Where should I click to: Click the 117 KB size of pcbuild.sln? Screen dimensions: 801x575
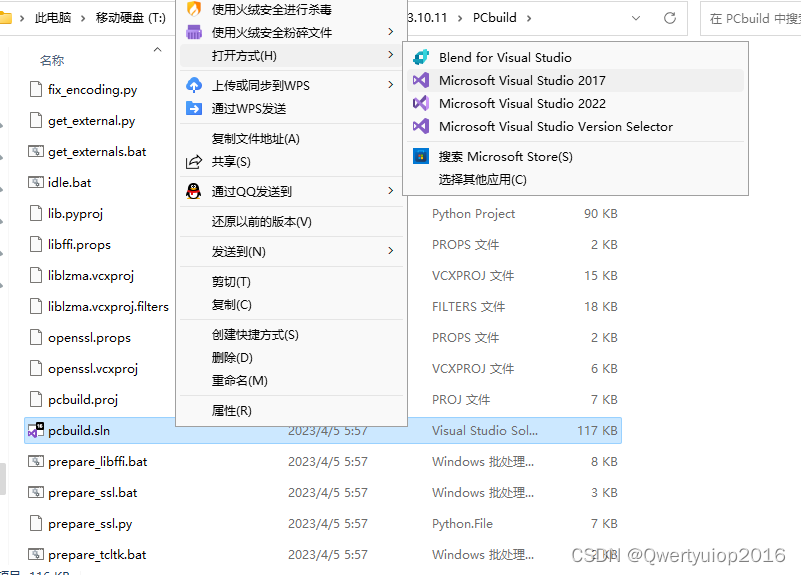597,430
